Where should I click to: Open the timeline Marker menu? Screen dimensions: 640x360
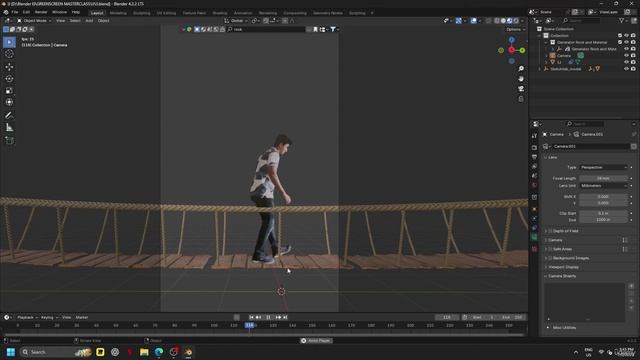click(82, 317)
